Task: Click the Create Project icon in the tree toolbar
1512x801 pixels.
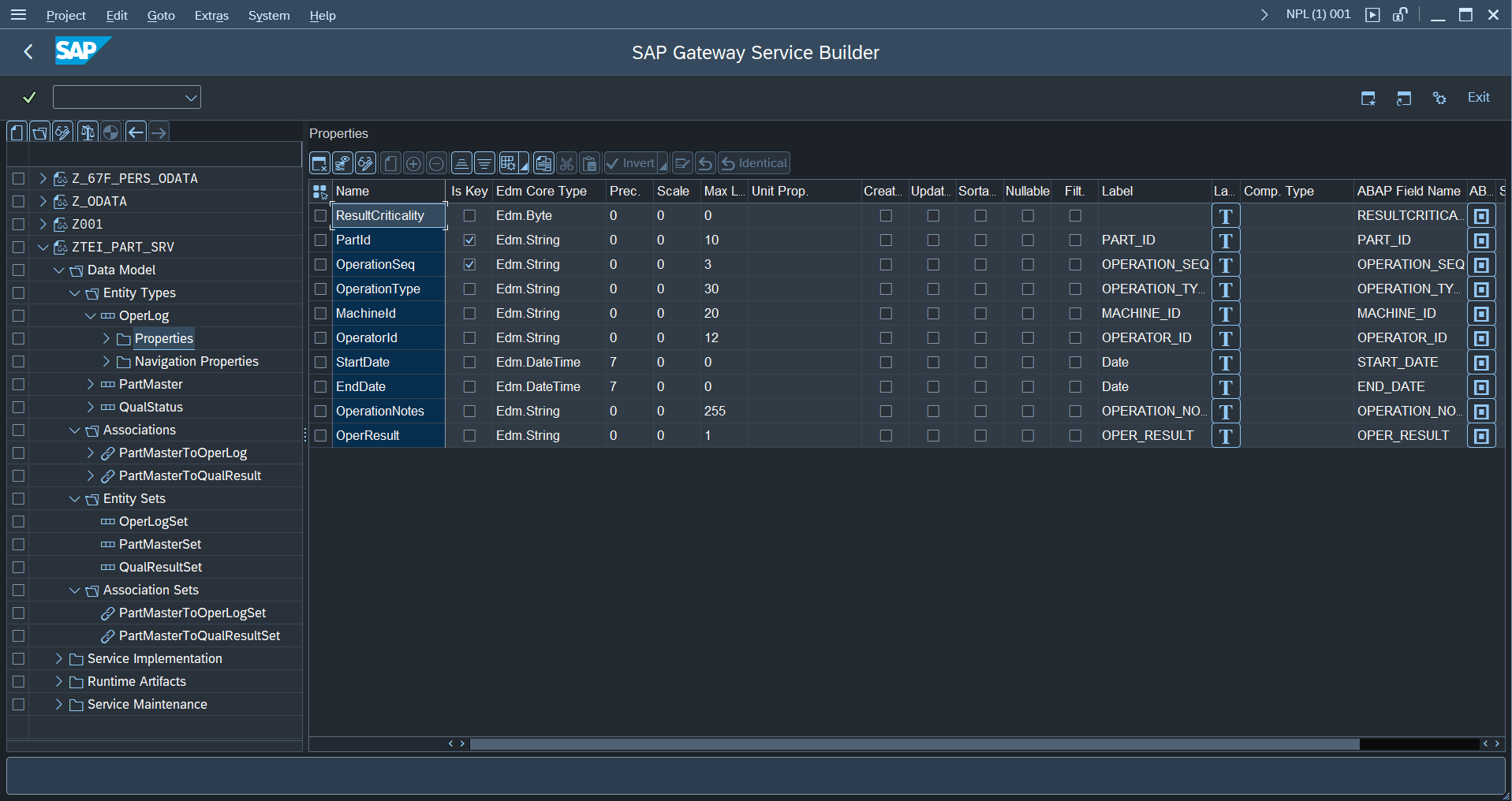Action: coord(17,132)
